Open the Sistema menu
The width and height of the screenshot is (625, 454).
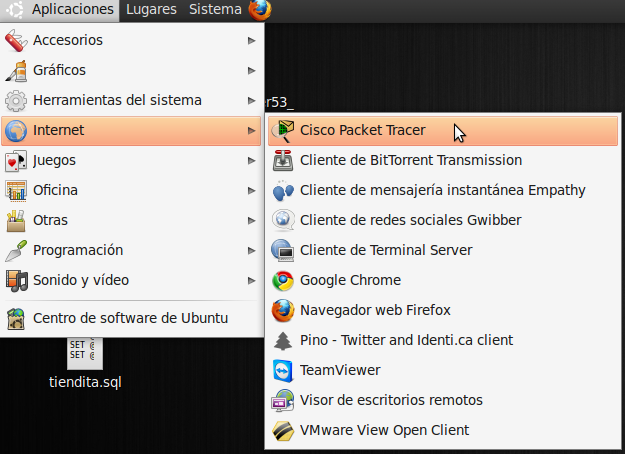pyautogui.click(x=215, y=10)
